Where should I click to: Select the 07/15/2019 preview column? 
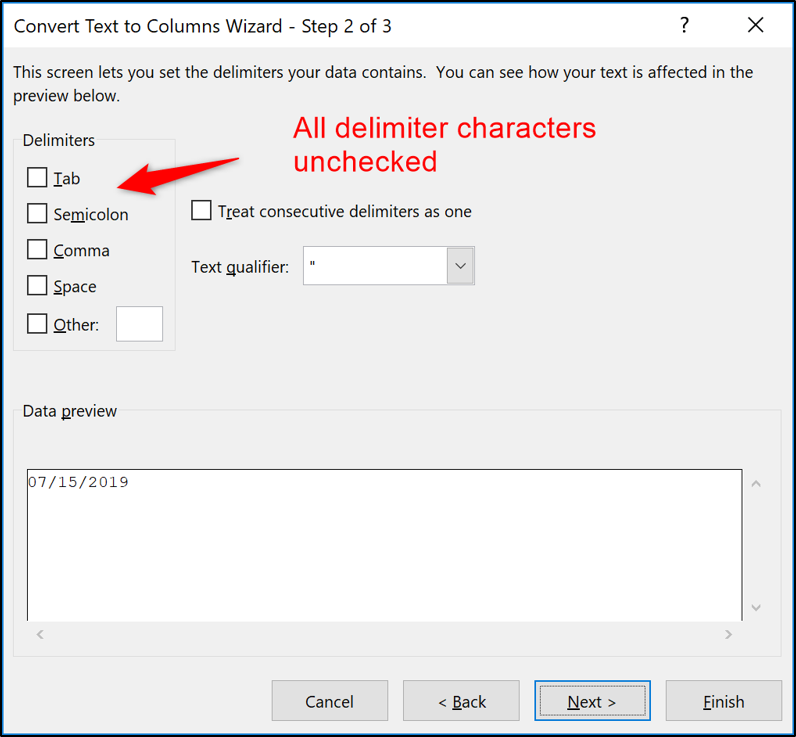78,483
